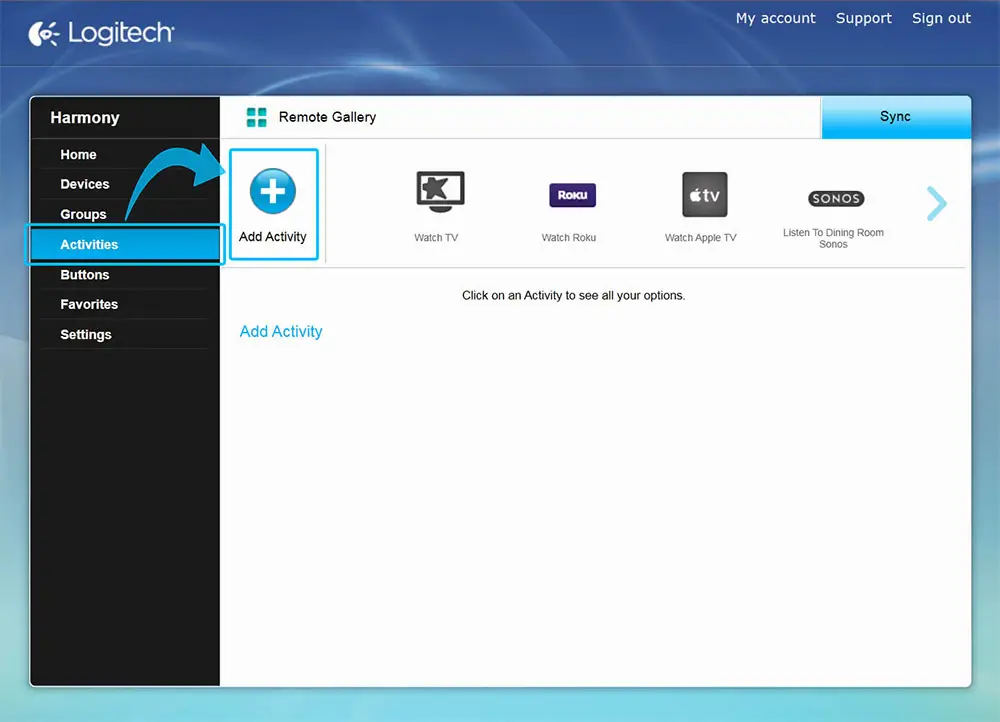Open the Watch Apple TV activity icon
Screen dimensions: 1000x722
(705, 195)
